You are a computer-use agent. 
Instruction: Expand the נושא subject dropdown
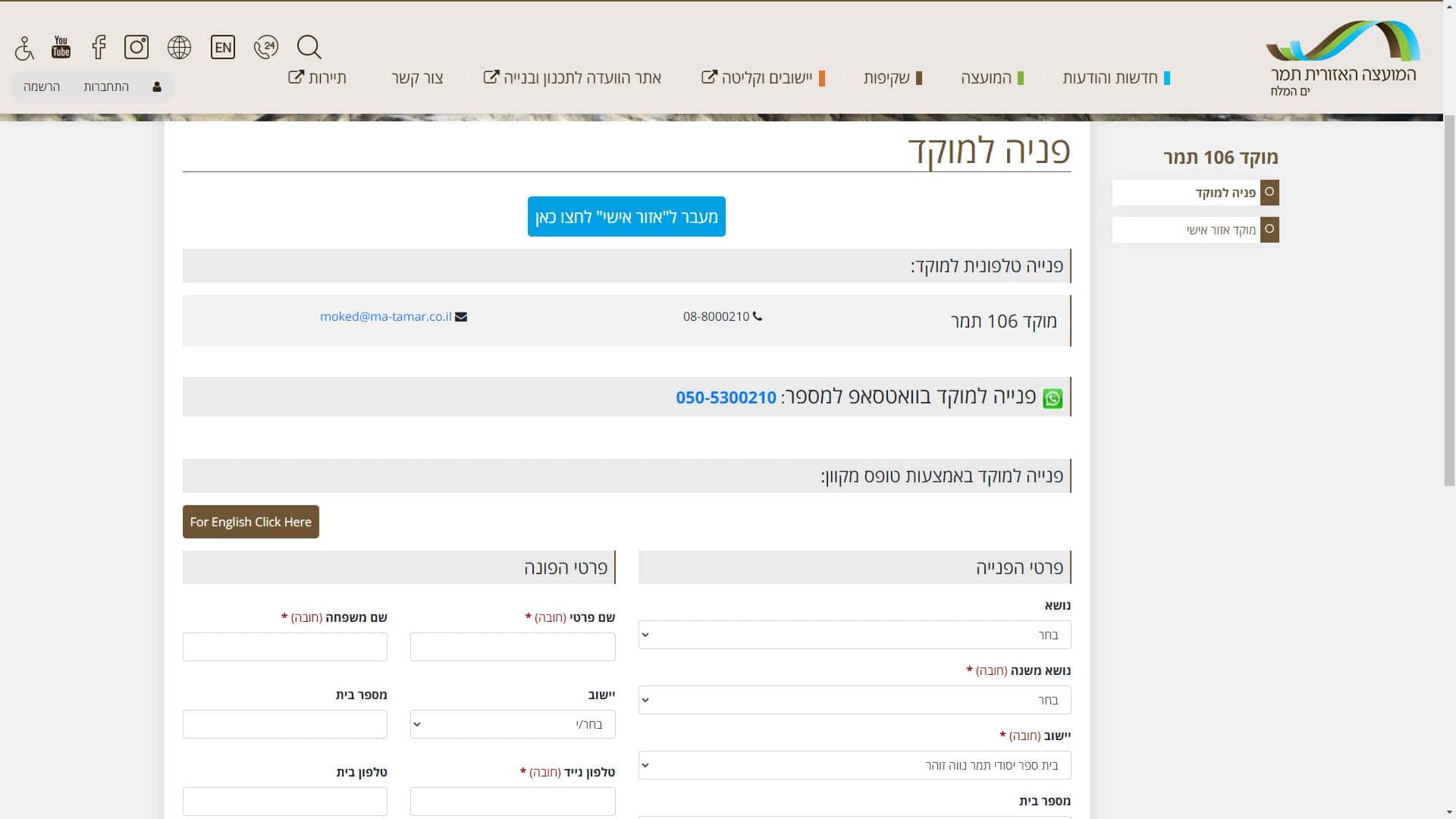pyautogui.click(x=855, y=635)
